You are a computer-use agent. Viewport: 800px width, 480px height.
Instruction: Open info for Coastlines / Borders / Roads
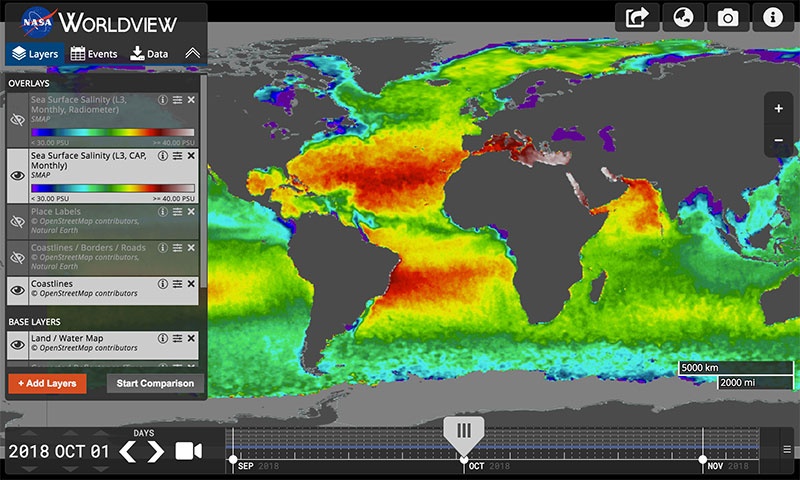coord(163,247)
